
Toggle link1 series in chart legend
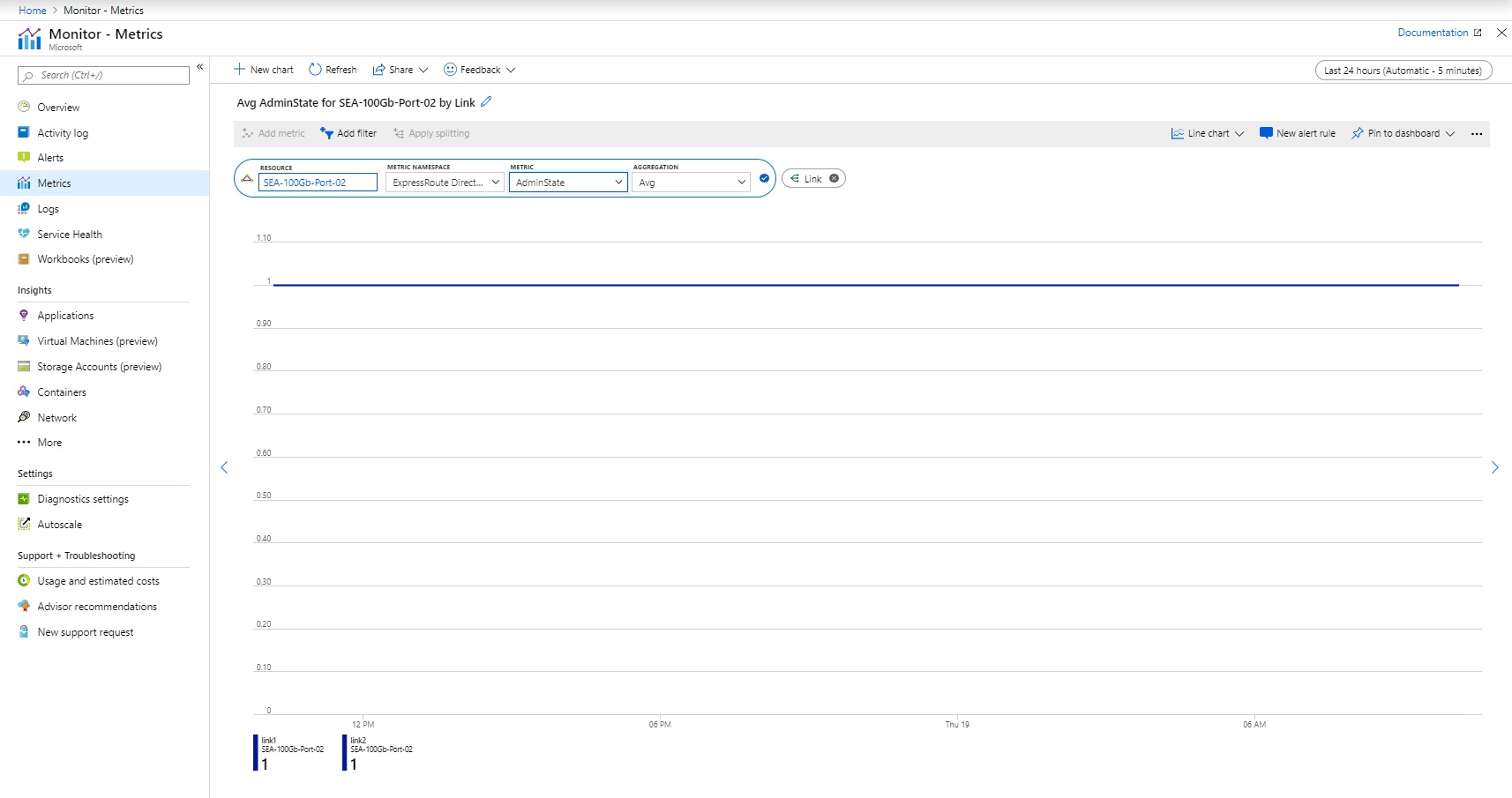287,750
